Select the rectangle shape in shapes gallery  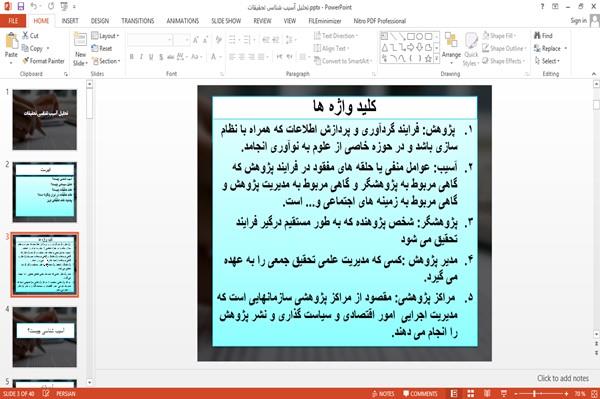coord(411,37)
